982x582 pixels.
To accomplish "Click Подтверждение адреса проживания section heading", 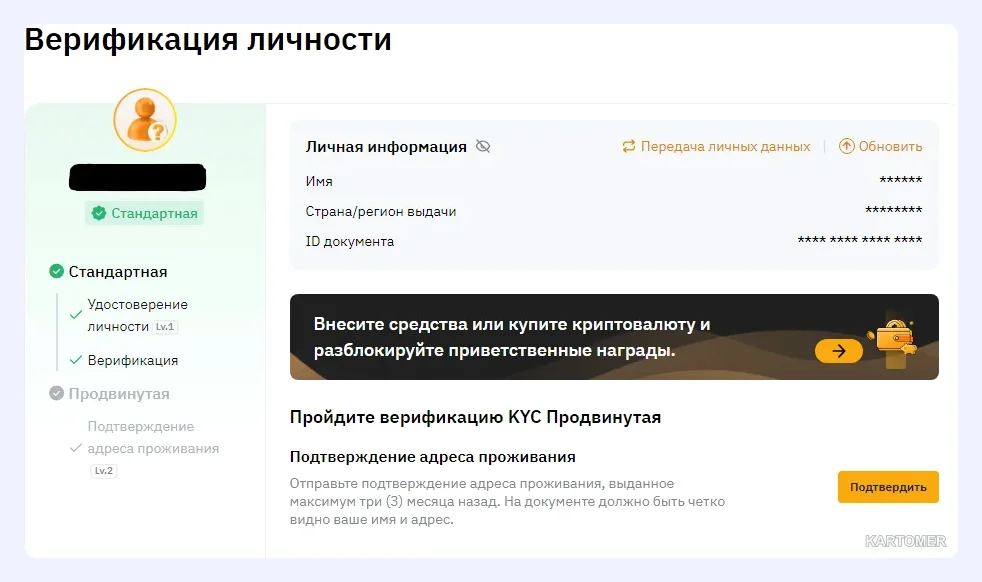I will [x=432, y=457].
